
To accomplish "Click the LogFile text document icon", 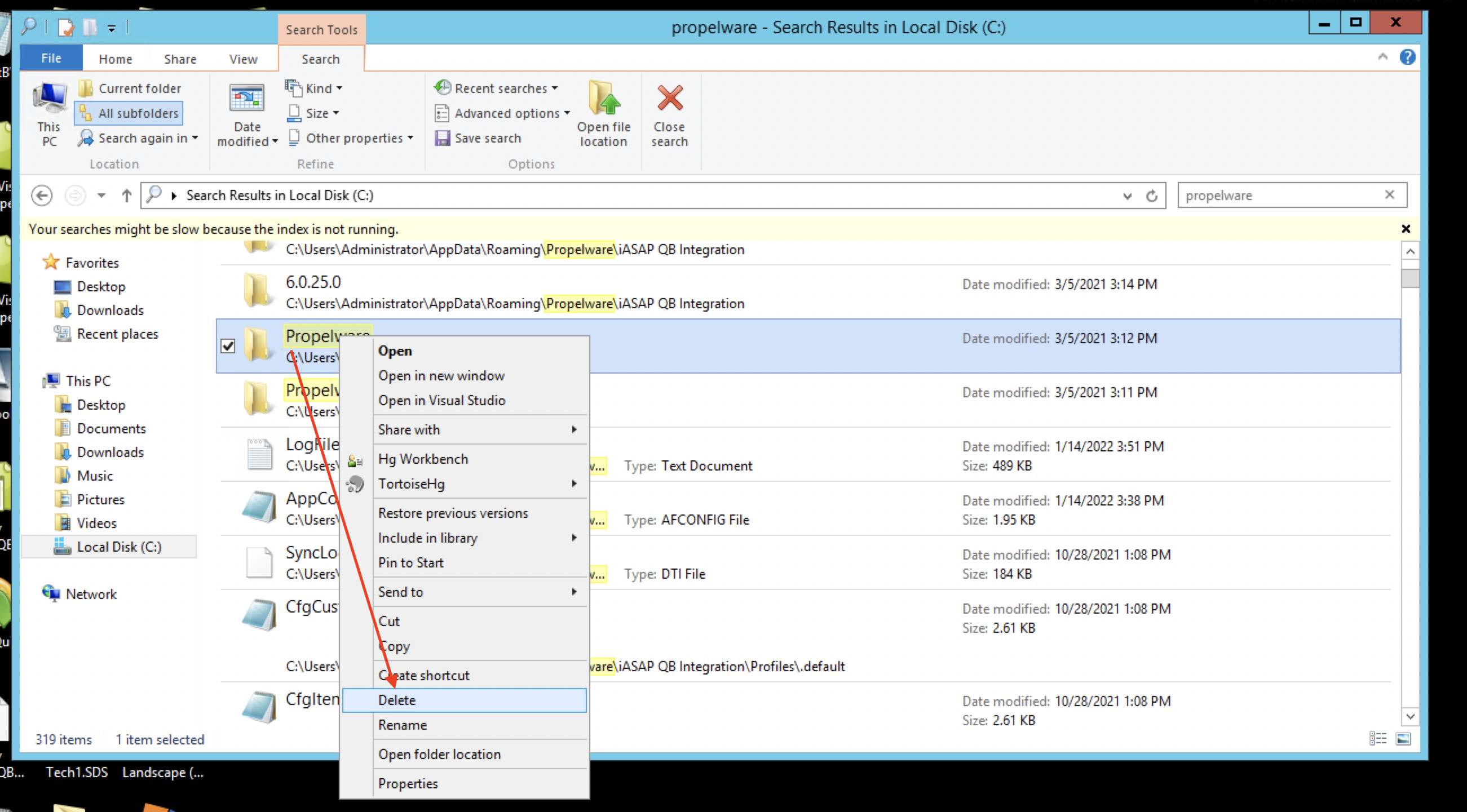I will 259,454.
